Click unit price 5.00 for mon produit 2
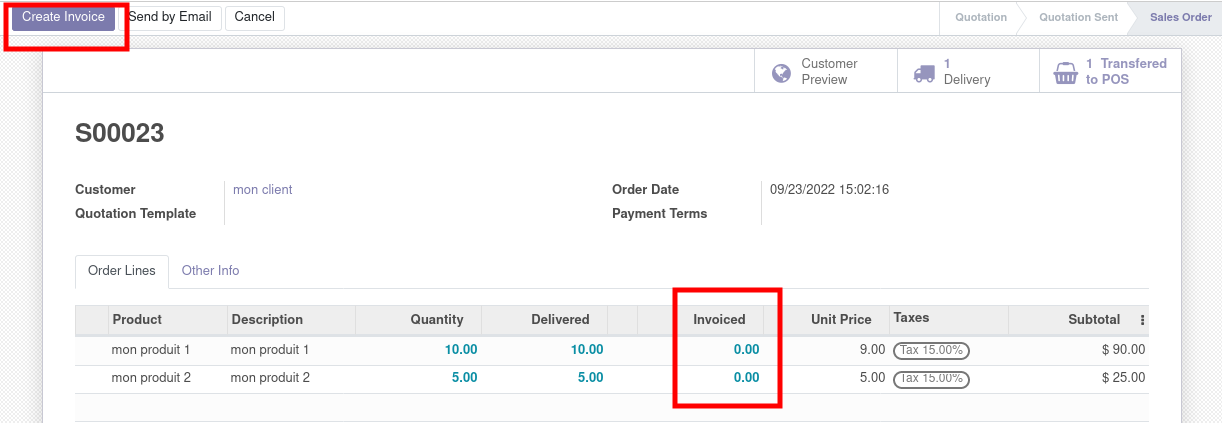The height and width of the screenshot is (423, 1222). pyautogui.click(x=872, y=378)
